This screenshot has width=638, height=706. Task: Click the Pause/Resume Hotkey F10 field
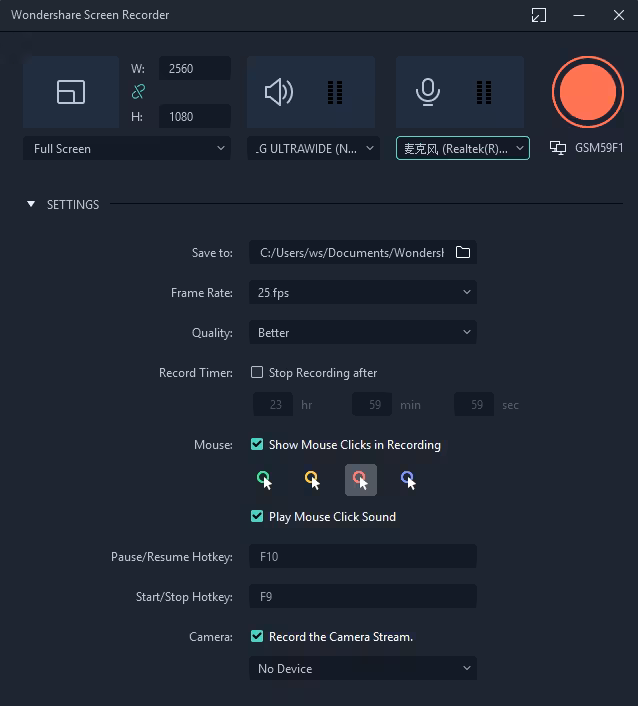pyautogui.click(x=363, y=556)
